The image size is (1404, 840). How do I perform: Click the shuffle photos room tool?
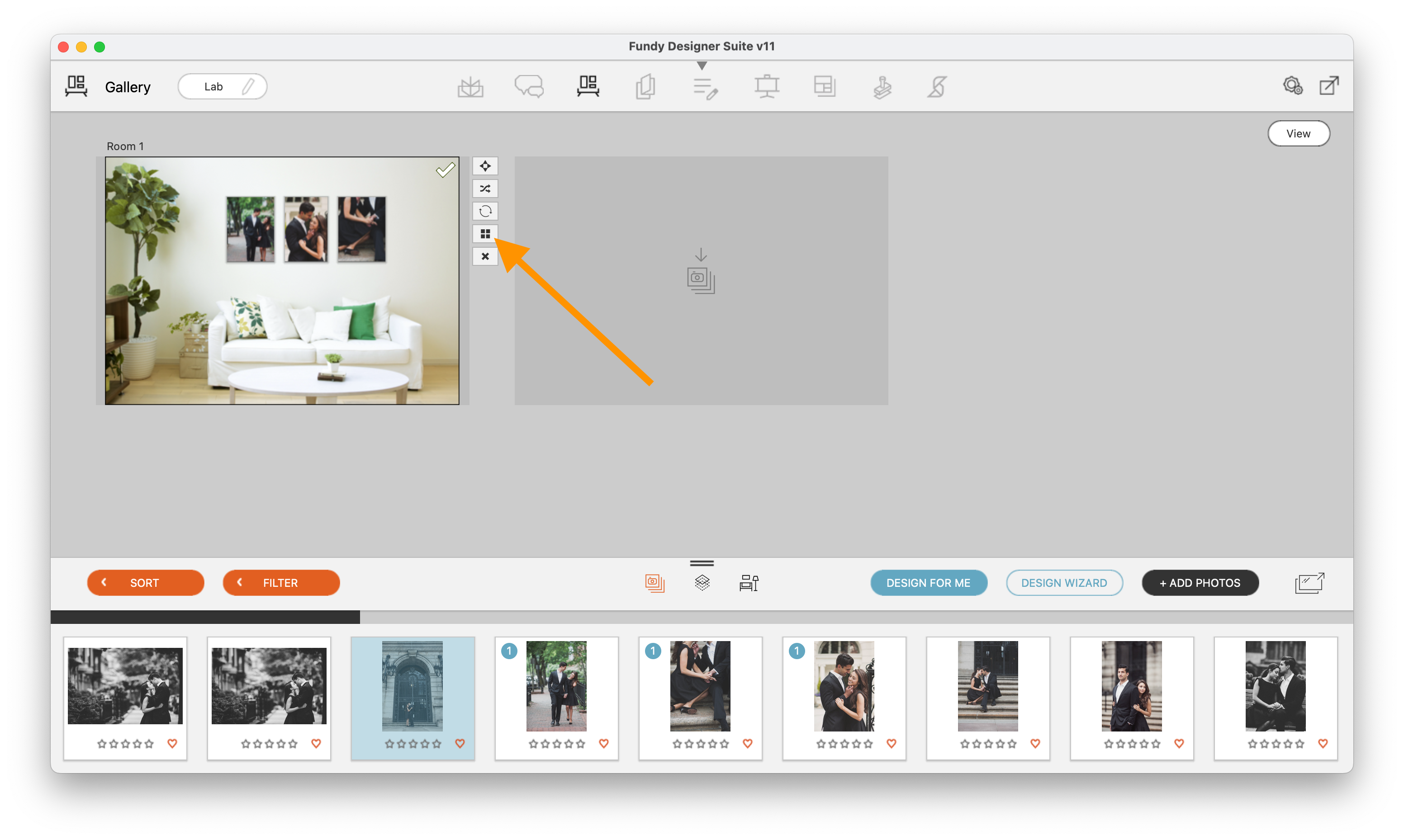[x=485, y=189]
